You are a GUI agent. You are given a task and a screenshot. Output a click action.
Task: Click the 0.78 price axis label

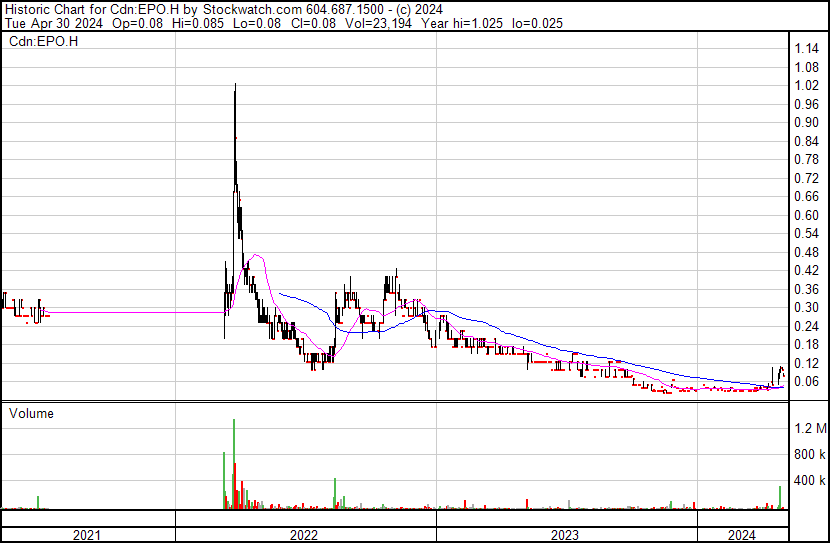point(807,159)
